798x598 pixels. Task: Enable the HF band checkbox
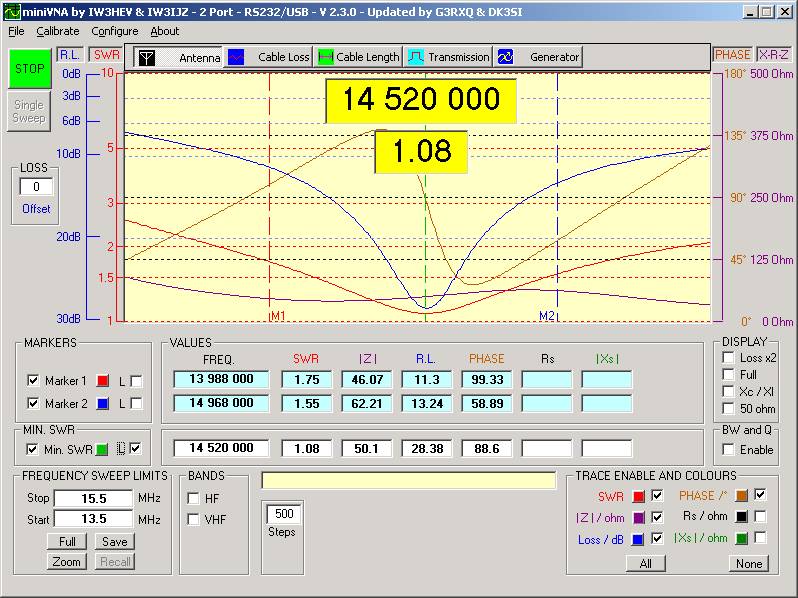coord(193,498)
